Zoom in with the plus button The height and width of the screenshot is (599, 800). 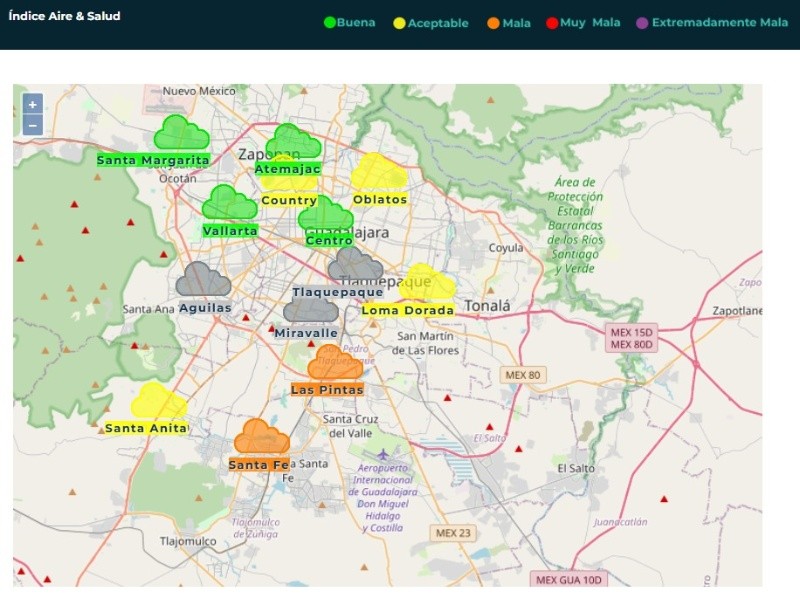point(33,104)
